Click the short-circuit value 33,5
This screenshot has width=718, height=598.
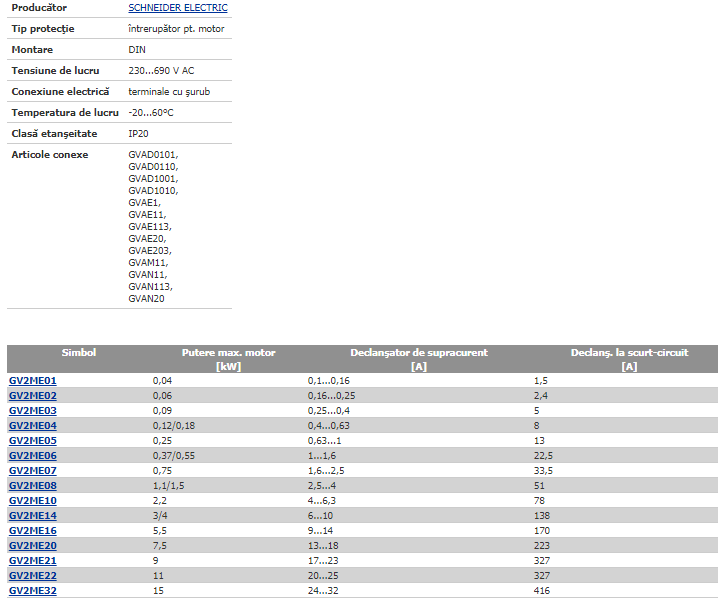543,471
